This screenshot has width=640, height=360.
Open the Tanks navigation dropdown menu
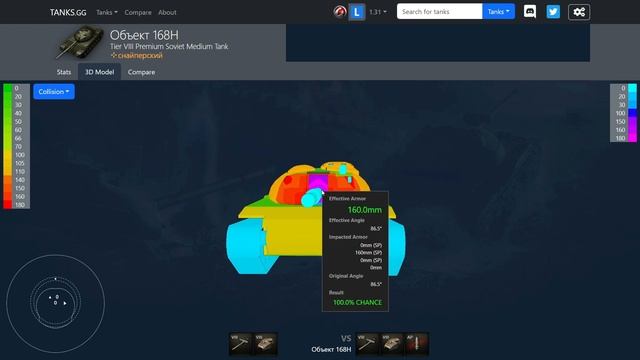click(x=107, y=12)
